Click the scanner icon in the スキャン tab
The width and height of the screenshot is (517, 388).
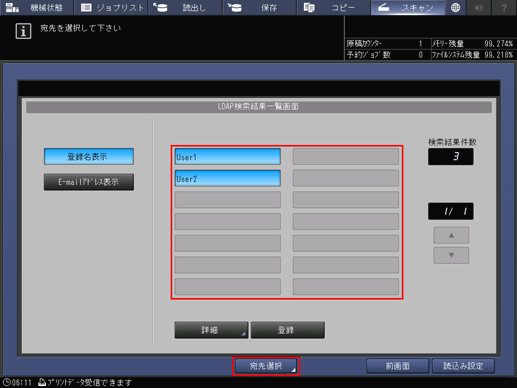tap(384, 7)
